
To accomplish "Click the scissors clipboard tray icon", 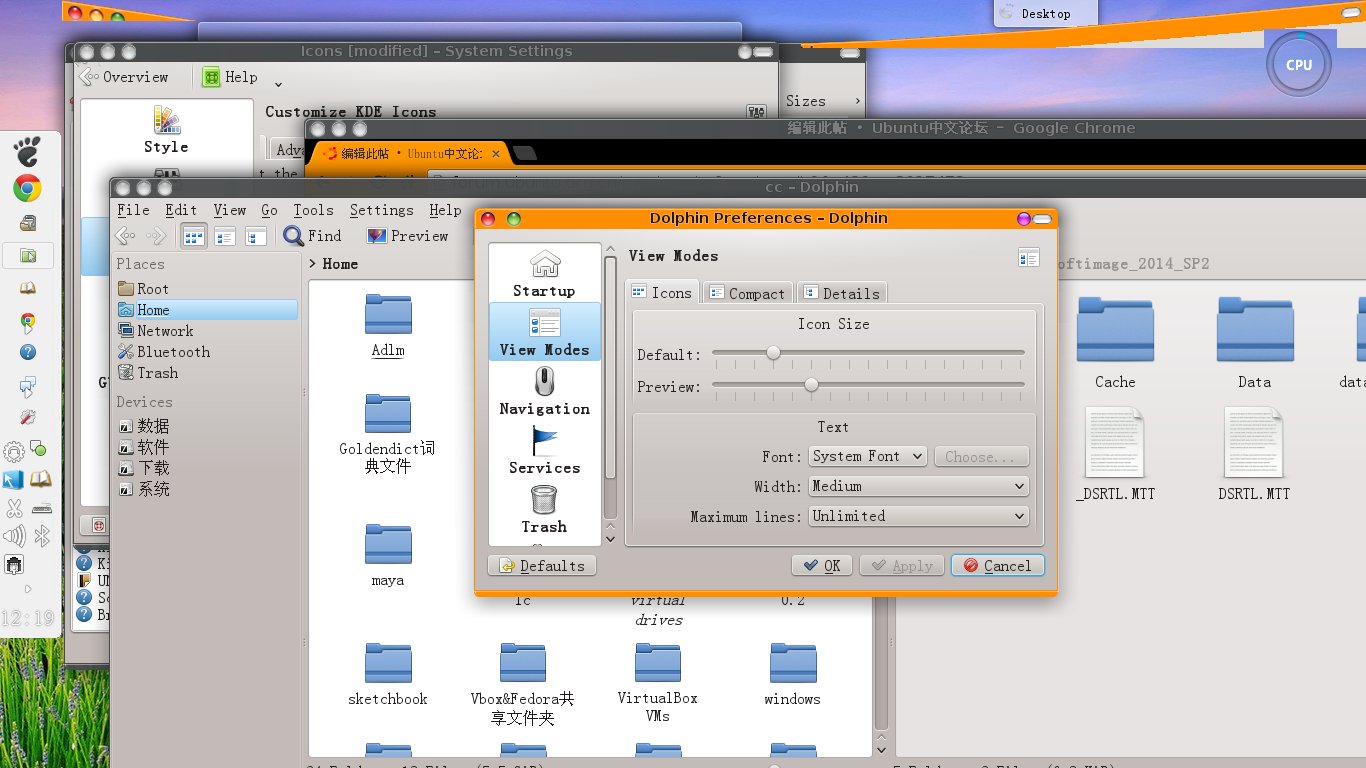I will pyautogui.click(x=14, y=509).
